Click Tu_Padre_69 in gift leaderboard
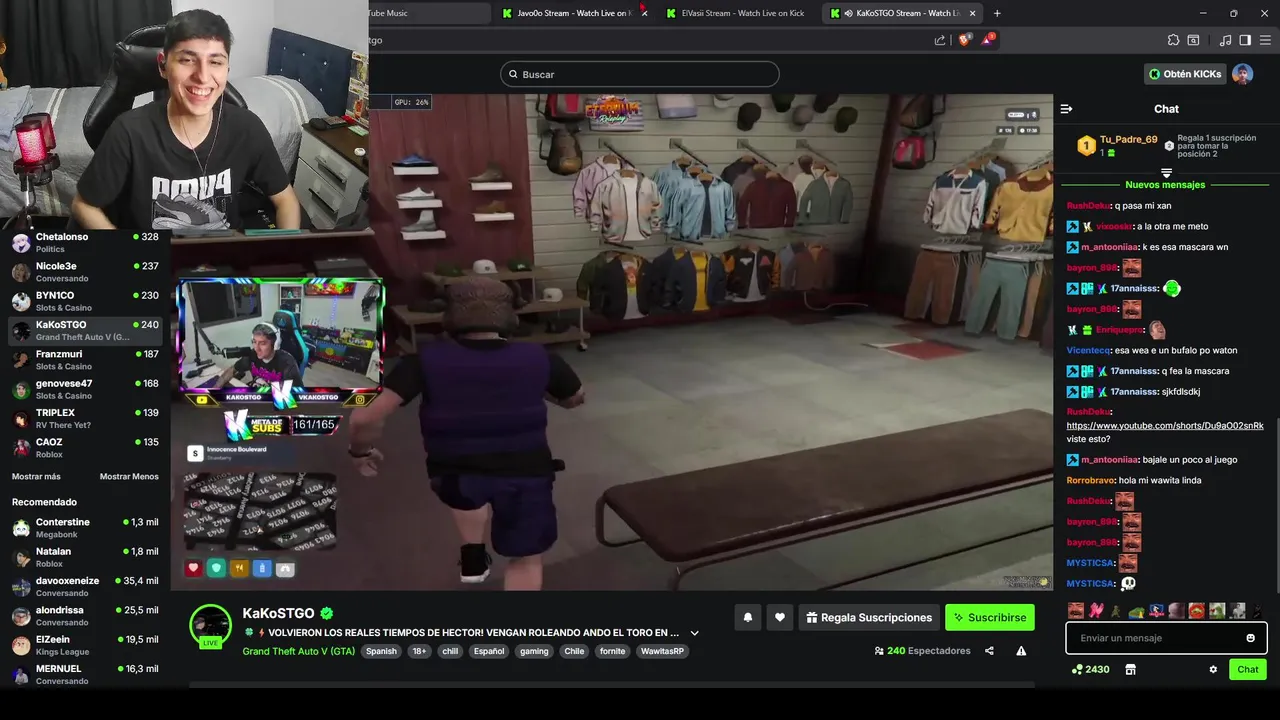Image resolution: width=1280 pixels, height=720 pixels. click(x=1128, y=140)
